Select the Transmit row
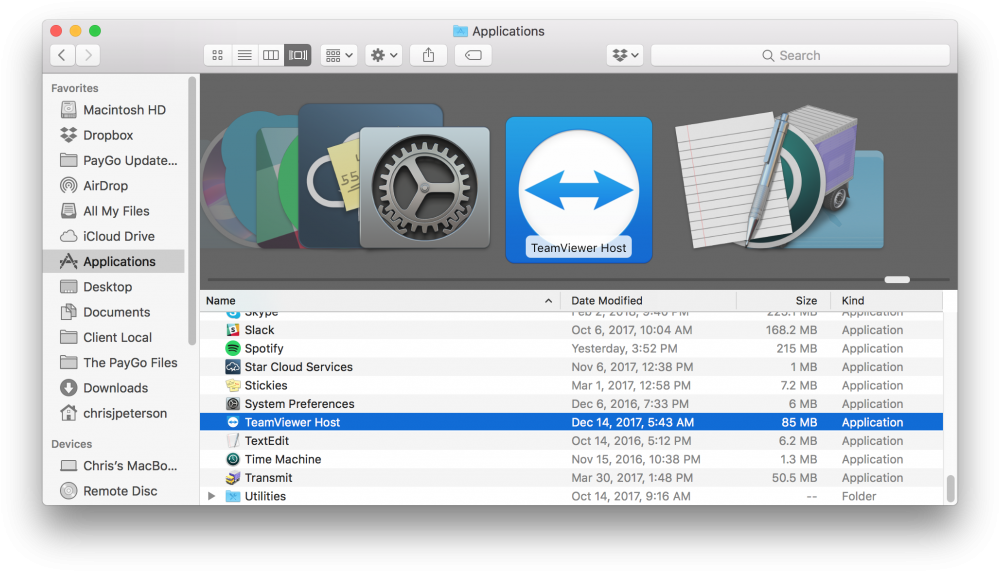The width and height of the screenshot is (999, 571). [571, 478]
